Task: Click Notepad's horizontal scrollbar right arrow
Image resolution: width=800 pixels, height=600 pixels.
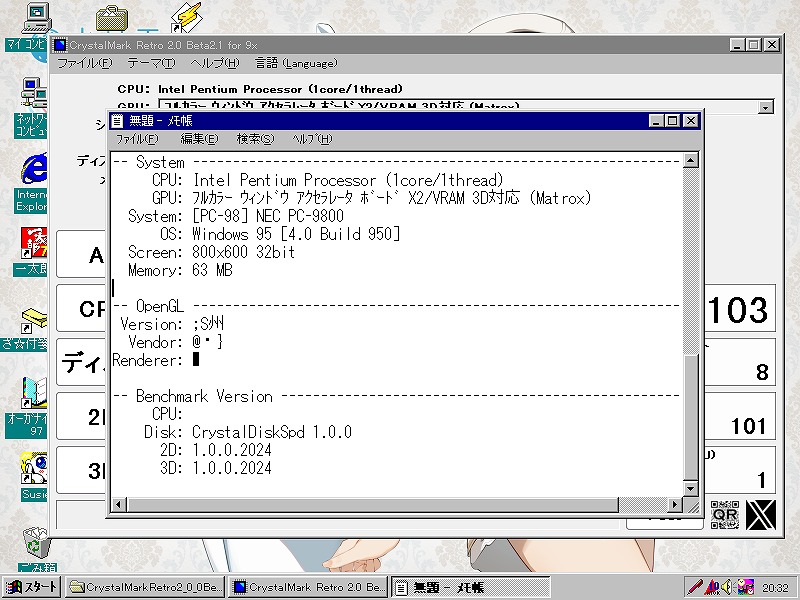Action: (x=675, y=505)
